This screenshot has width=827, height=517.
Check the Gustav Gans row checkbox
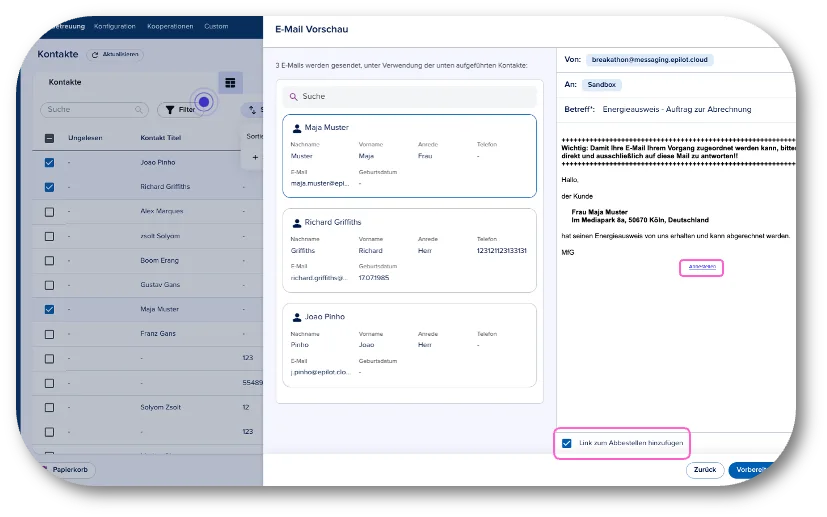tap(50, 285)
